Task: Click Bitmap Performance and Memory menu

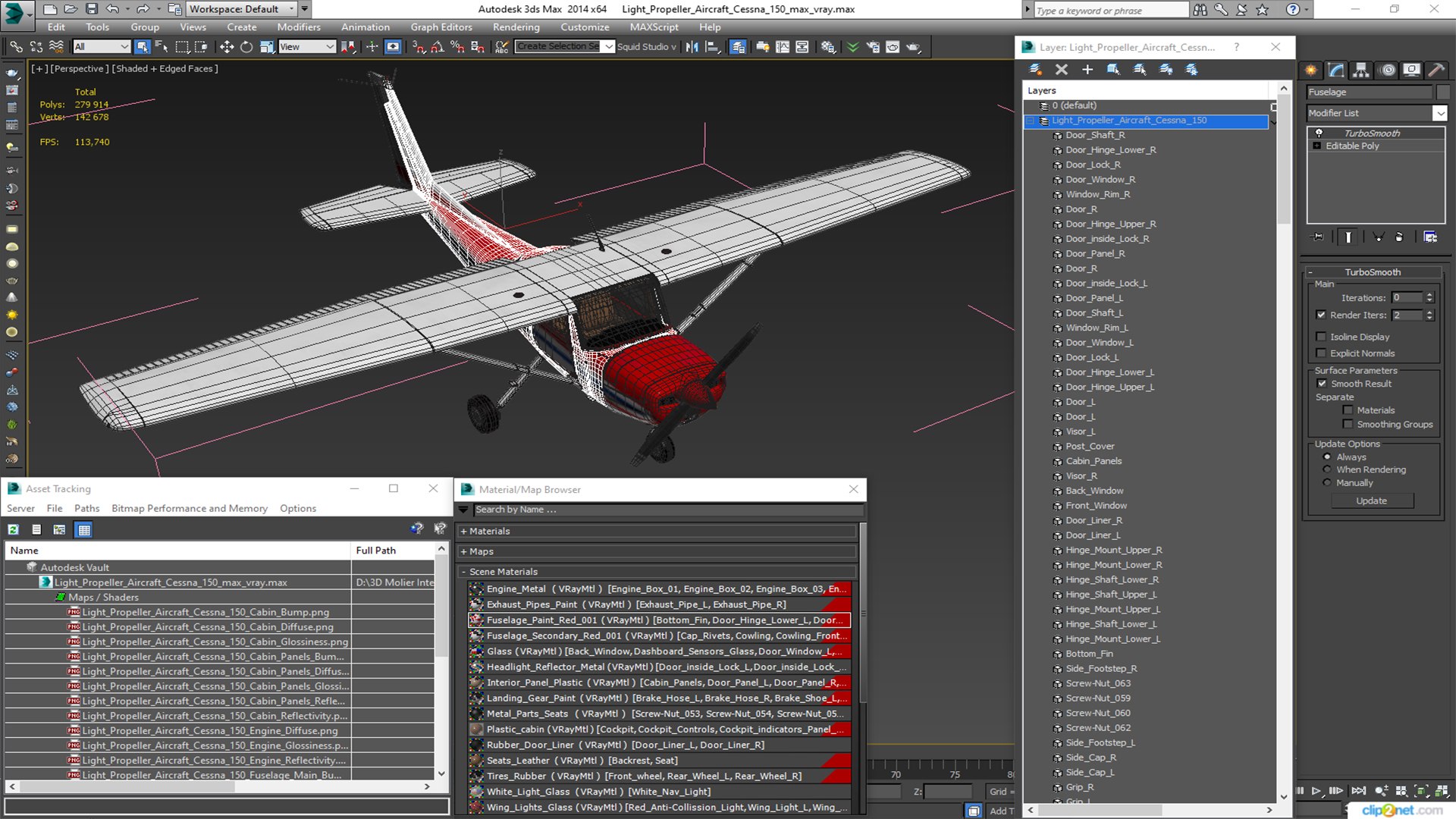Action: click(190, 509)
